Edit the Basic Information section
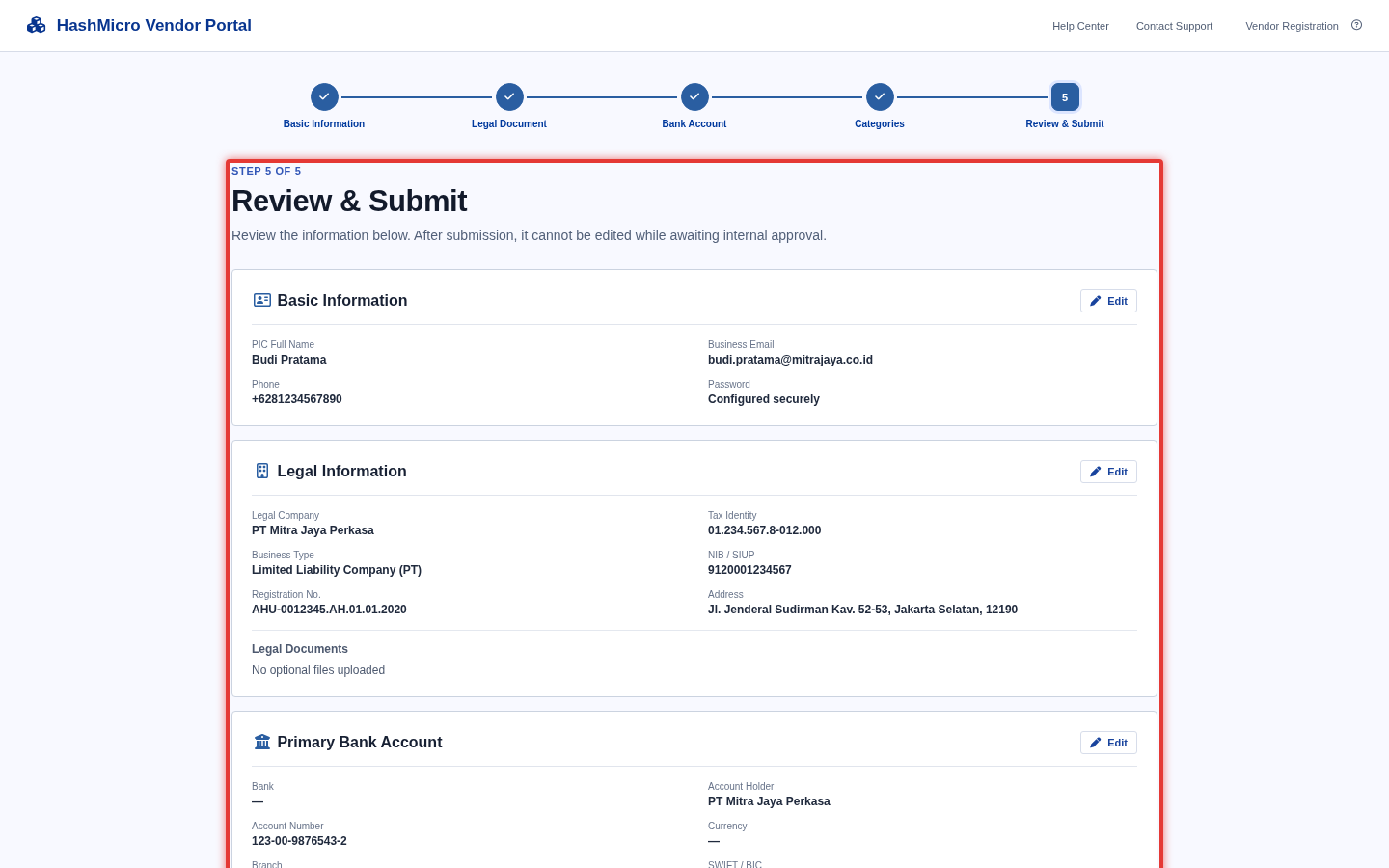Image resolution: width=1389 pixels, height=868 pixels. pos(1108,301)
